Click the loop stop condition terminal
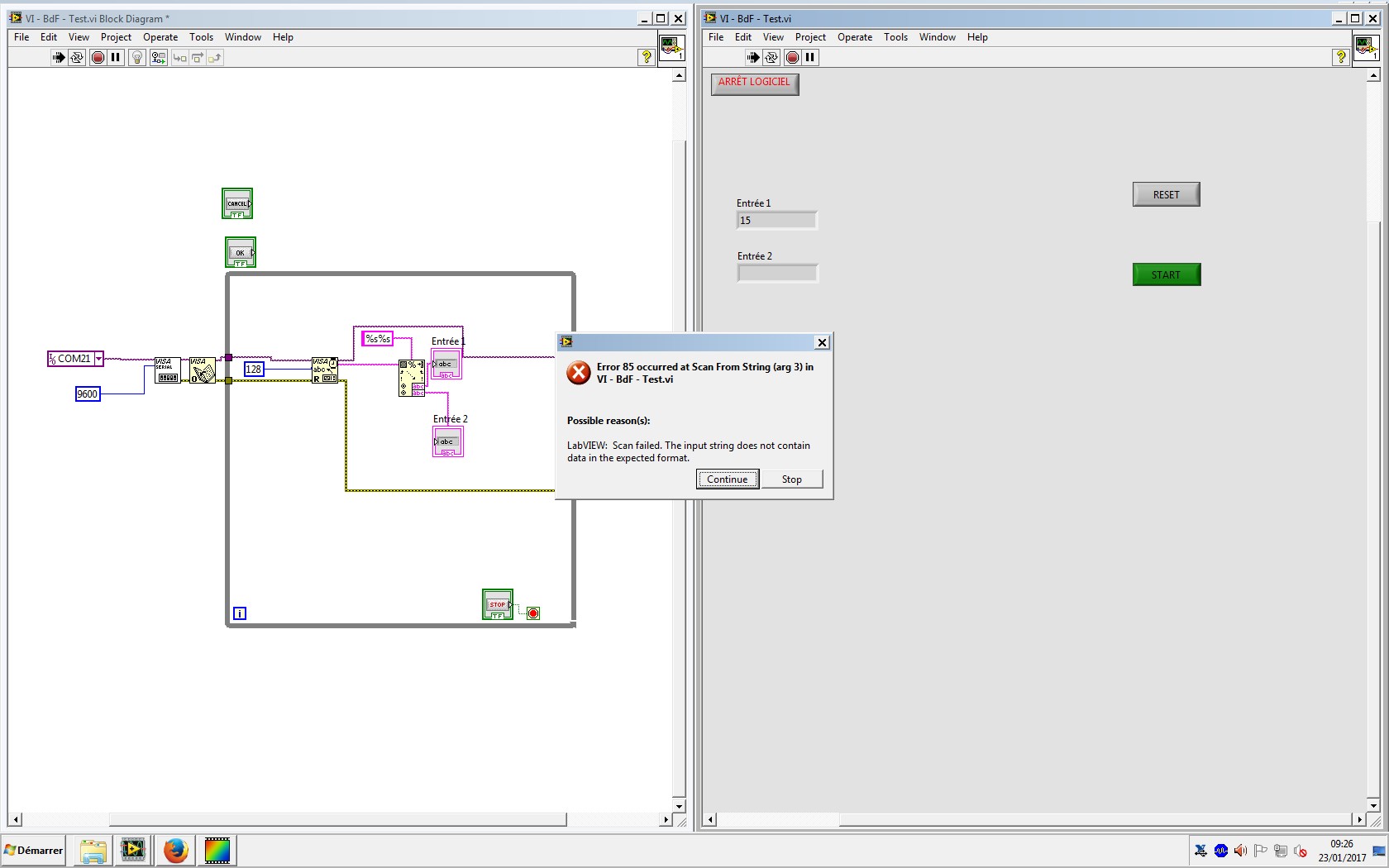Viewport: 1389px width, 868px height. tap(533, 613)
